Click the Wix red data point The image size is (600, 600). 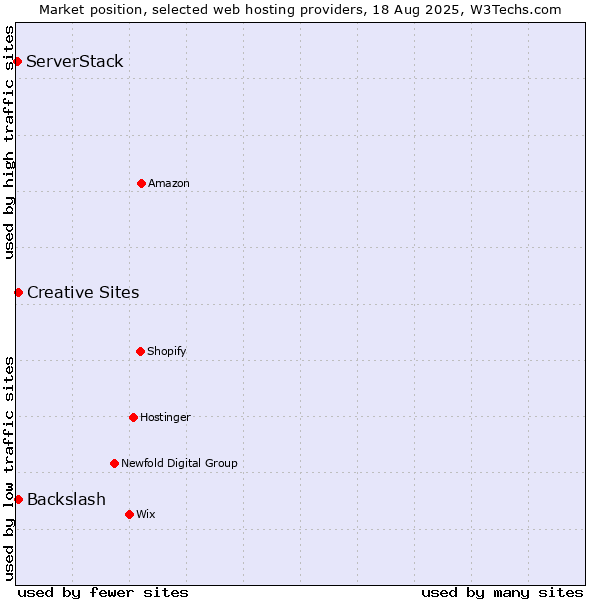(129, 514)
